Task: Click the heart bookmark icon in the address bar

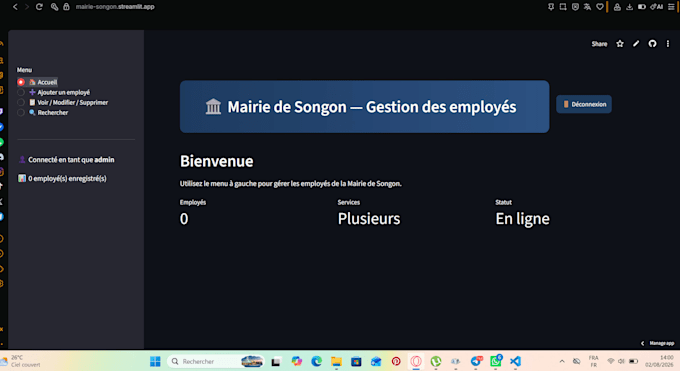Action: (x=600, y=7)
